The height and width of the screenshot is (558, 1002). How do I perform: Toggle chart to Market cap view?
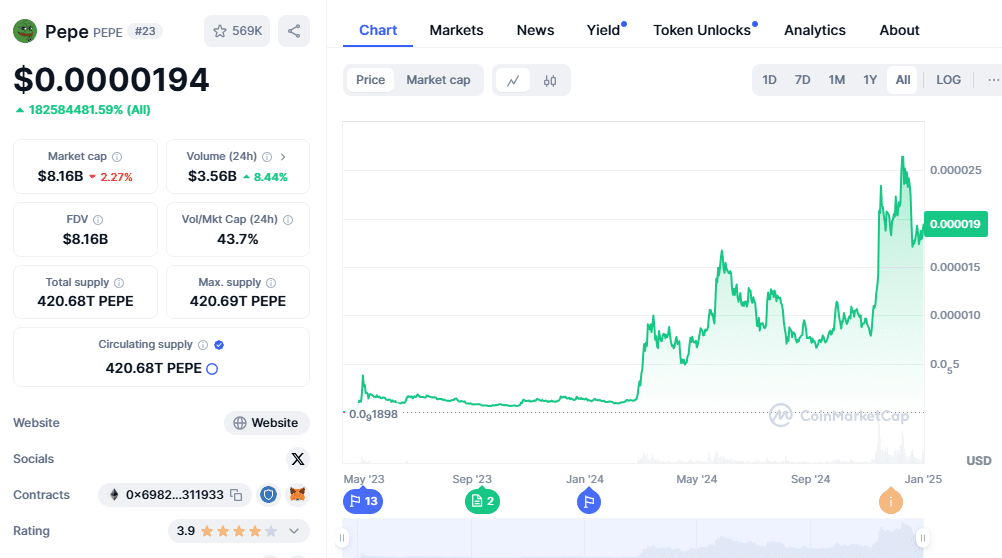(438, 80)
